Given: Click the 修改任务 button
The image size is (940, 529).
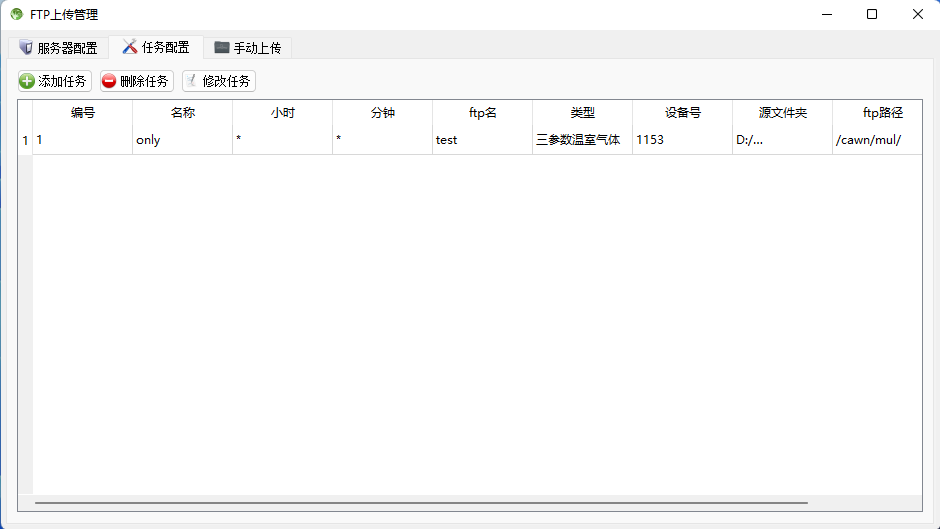Looking at the screenshot, I should tap(219, 81).
